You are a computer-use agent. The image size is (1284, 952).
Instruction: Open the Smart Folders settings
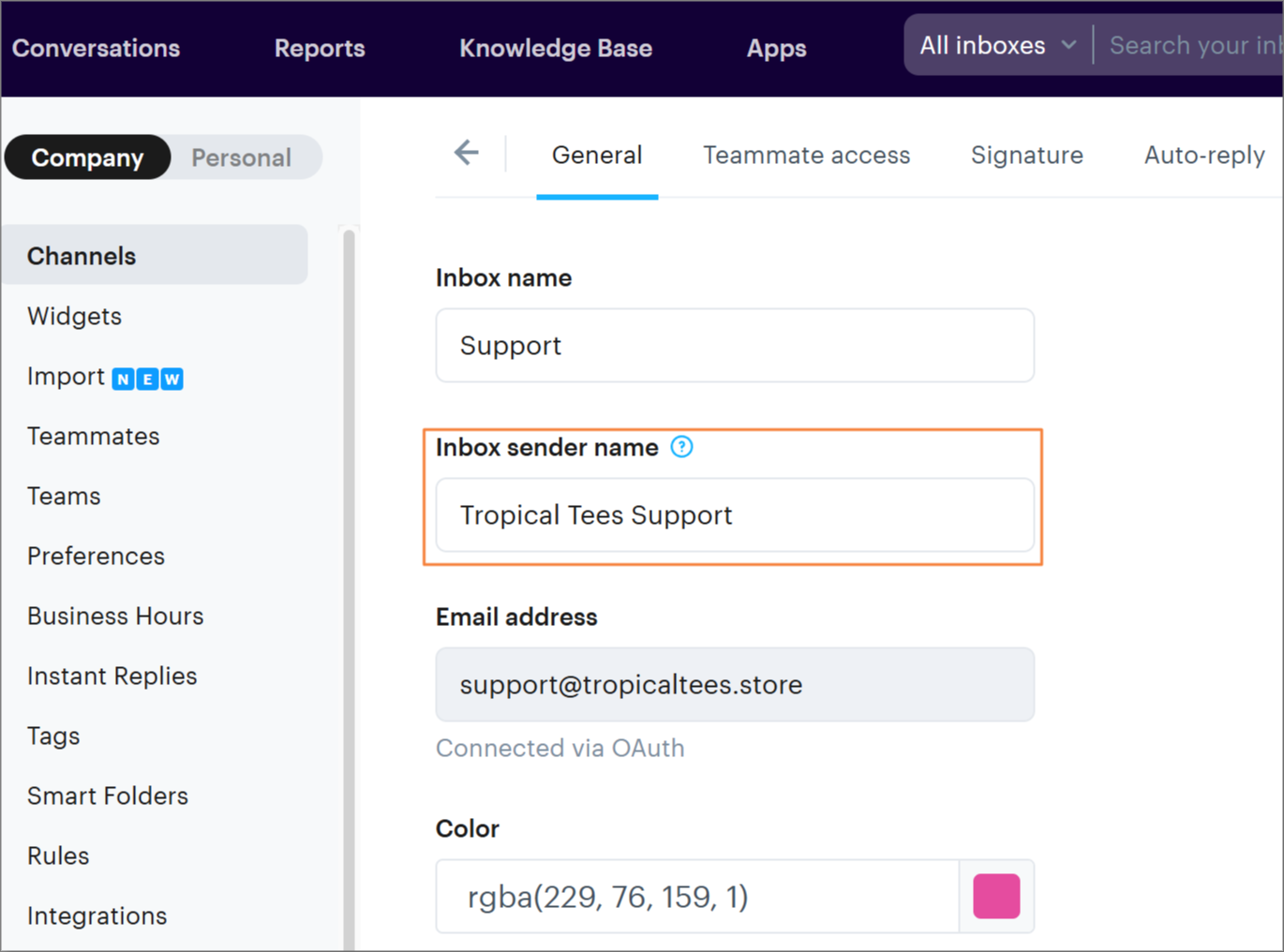[x=108, y=796]
